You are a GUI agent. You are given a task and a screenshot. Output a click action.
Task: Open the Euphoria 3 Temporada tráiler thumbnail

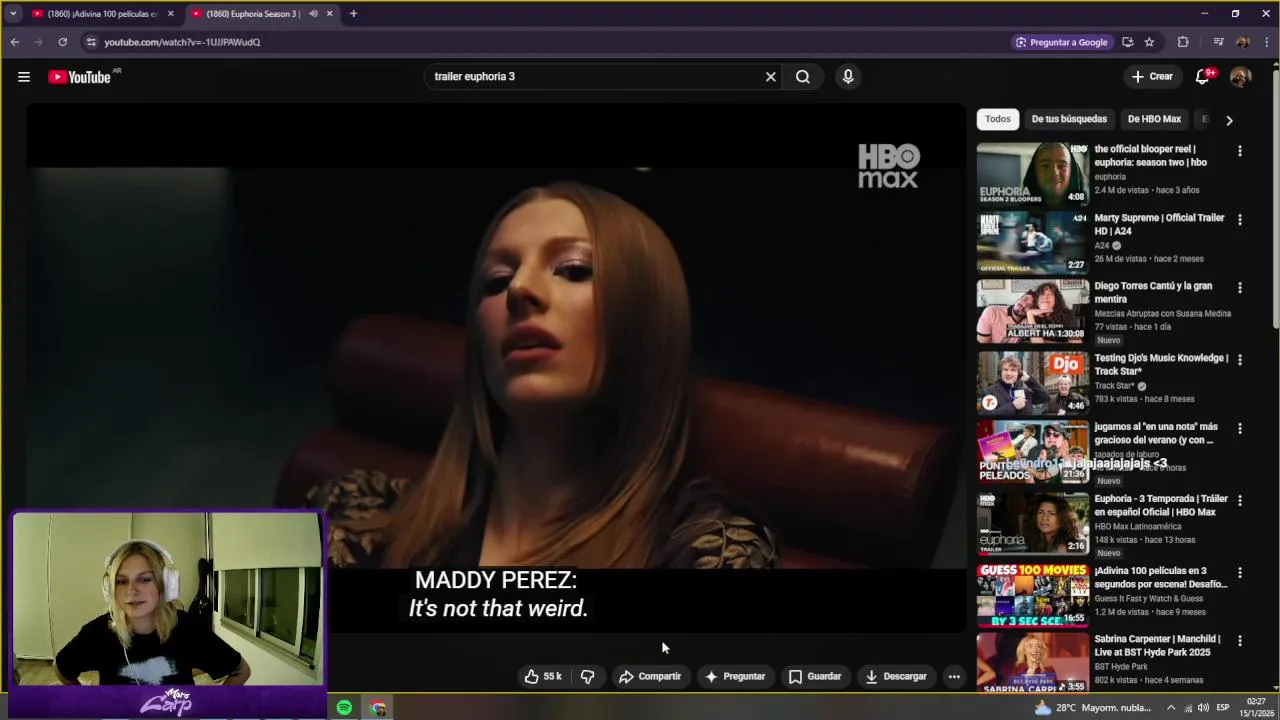pos(1032,523)
